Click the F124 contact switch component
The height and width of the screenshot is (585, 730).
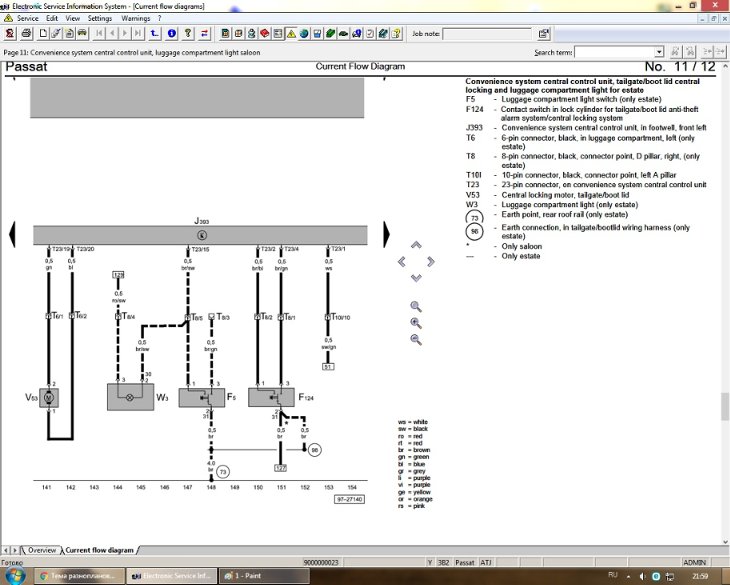coord(271,397)
